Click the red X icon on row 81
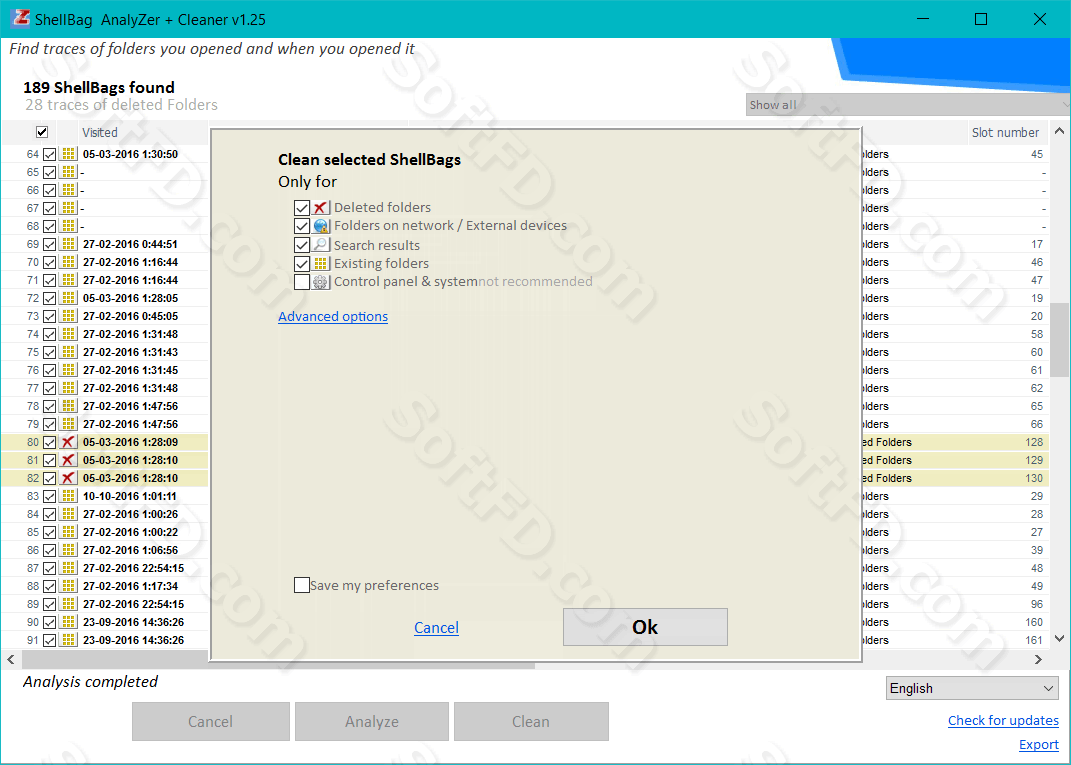 (x=68, y=460)
